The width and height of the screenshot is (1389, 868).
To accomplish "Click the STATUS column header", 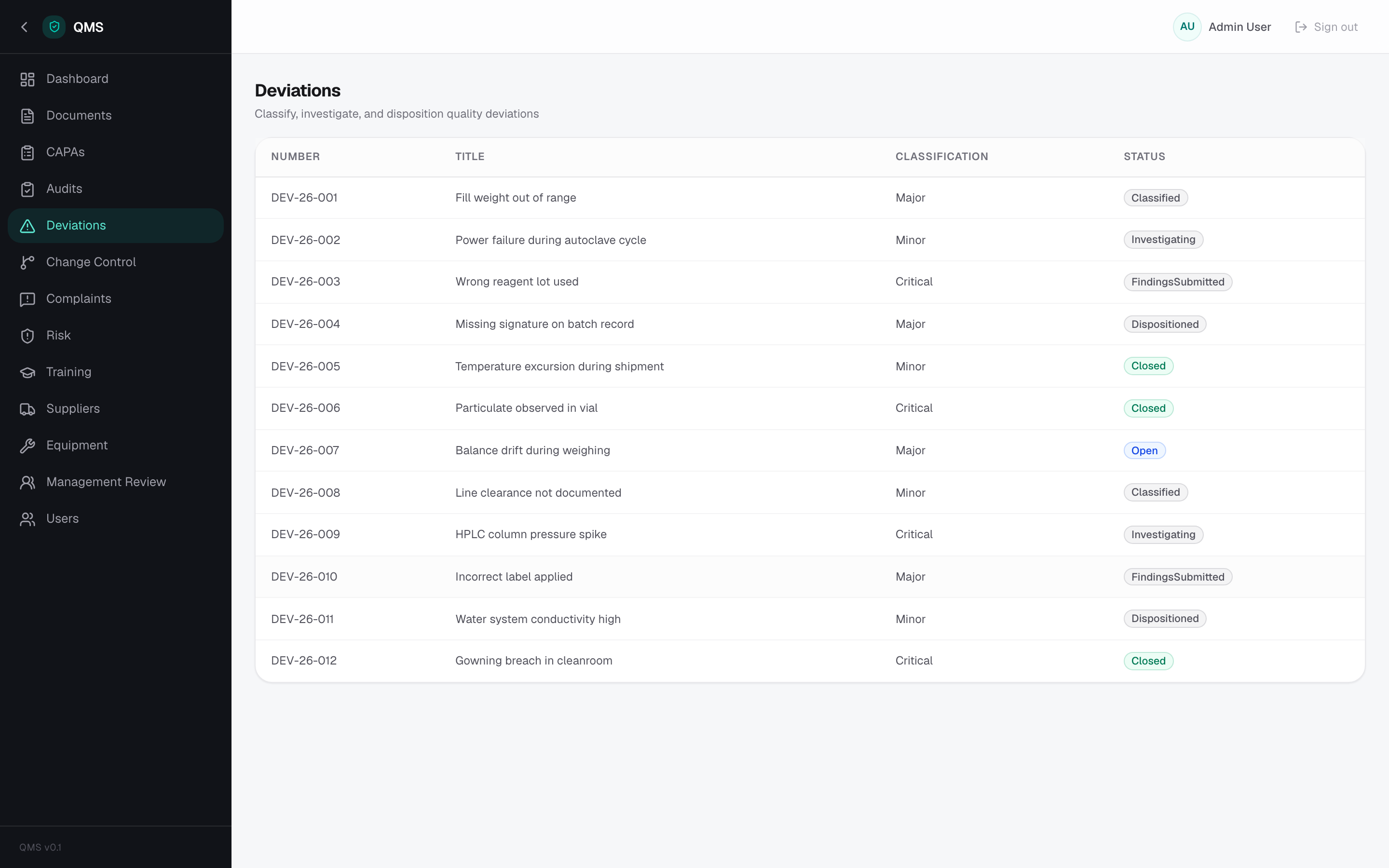I will [x=1144, y=157].
